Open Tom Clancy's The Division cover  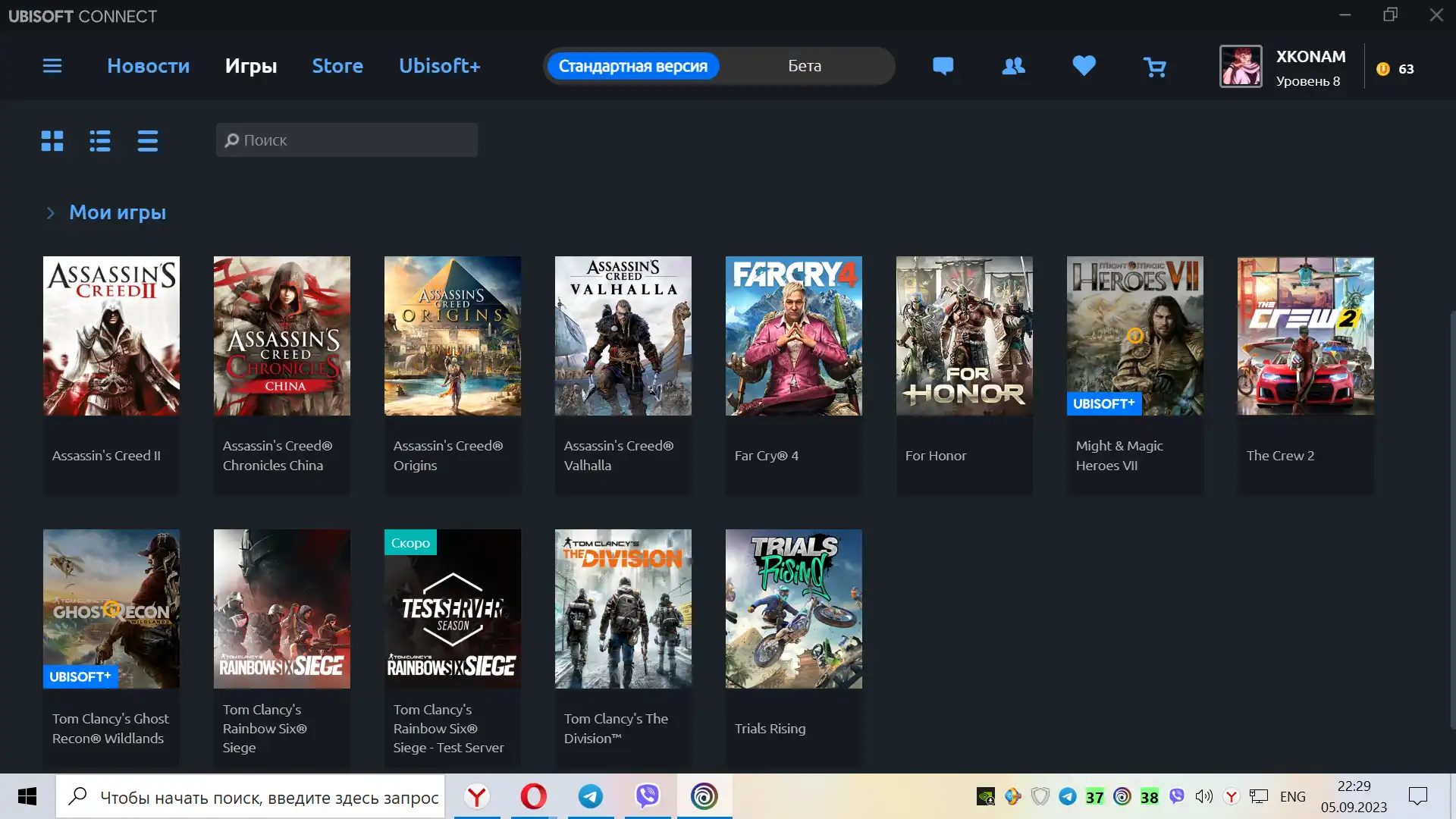pos(623,609)
